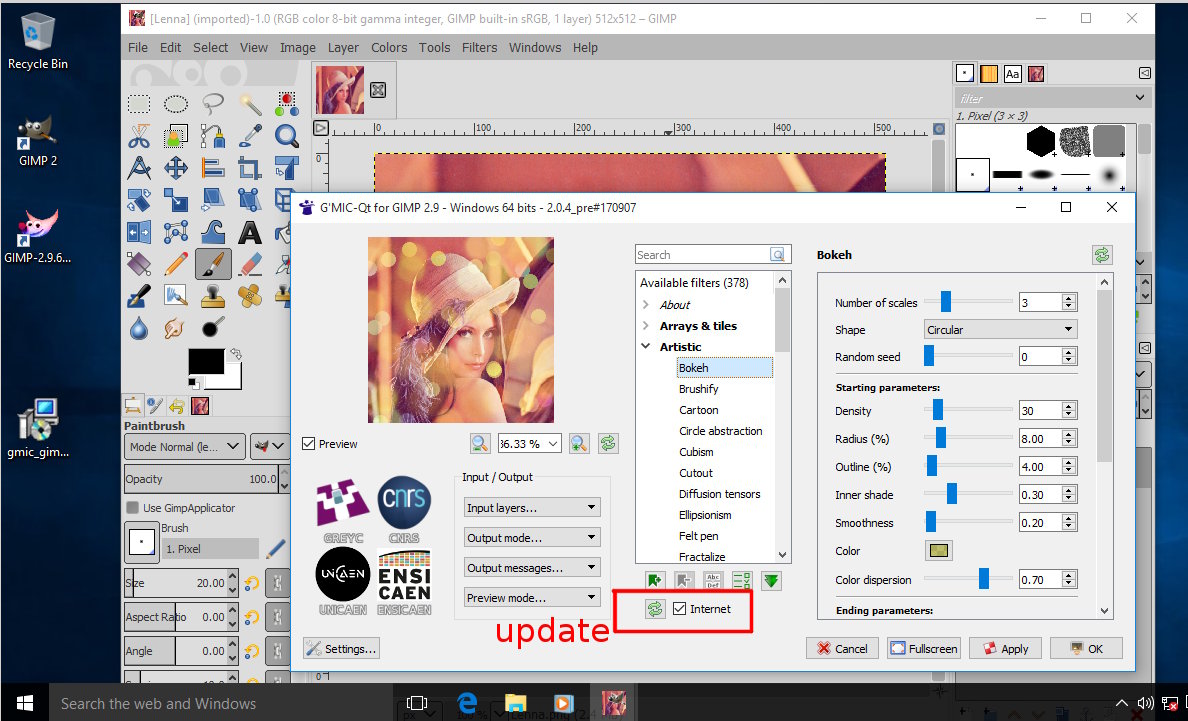This screenshot has height=721, width=1188.
Task: Toggle the Preview checkbox
Action: (308, 444)
